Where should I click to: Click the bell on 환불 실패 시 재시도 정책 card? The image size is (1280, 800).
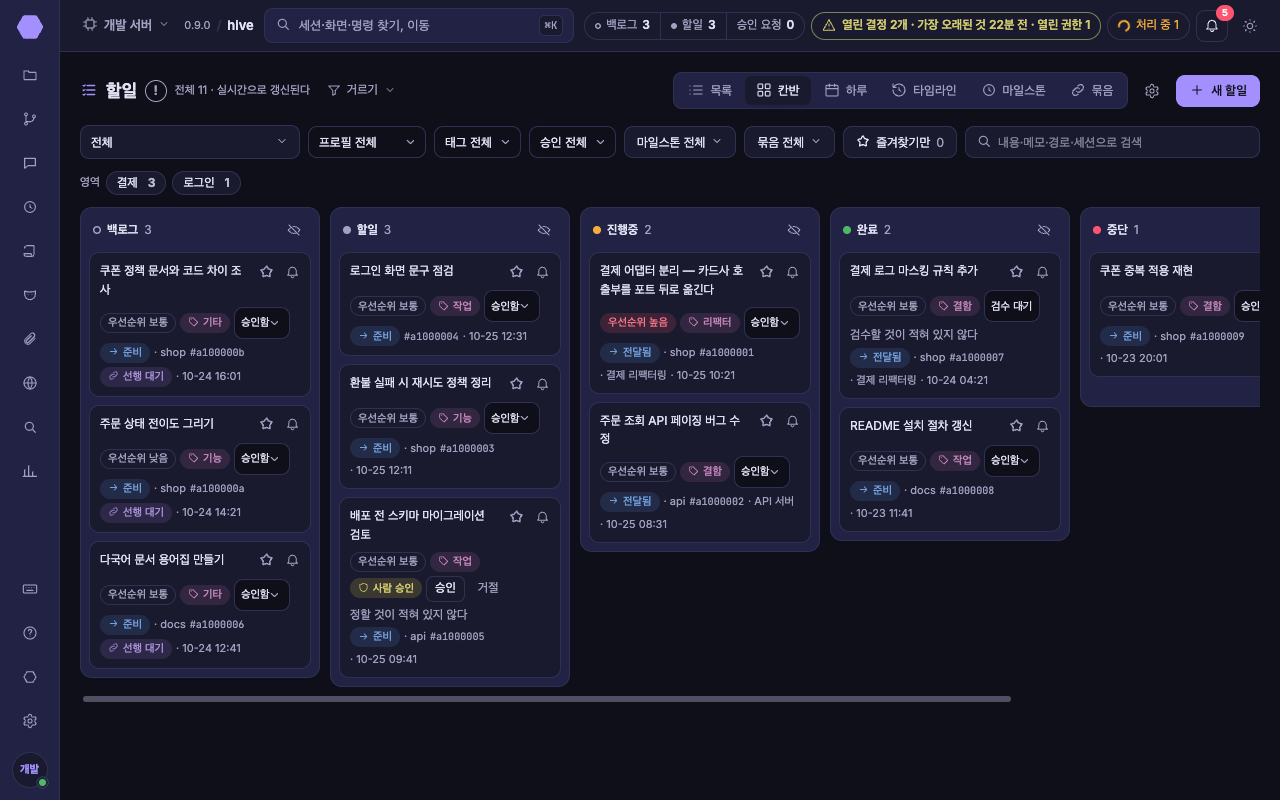click(x=542, y=383)
